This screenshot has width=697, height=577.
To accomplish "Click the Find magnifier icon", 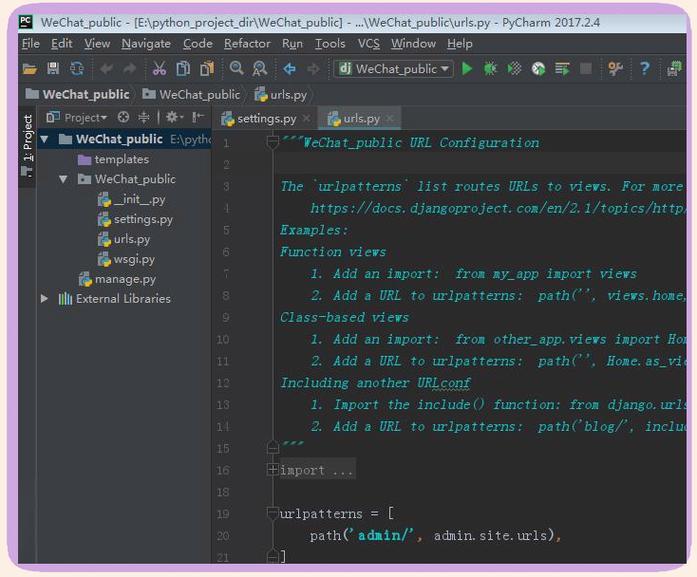I will tap(236, 68).
